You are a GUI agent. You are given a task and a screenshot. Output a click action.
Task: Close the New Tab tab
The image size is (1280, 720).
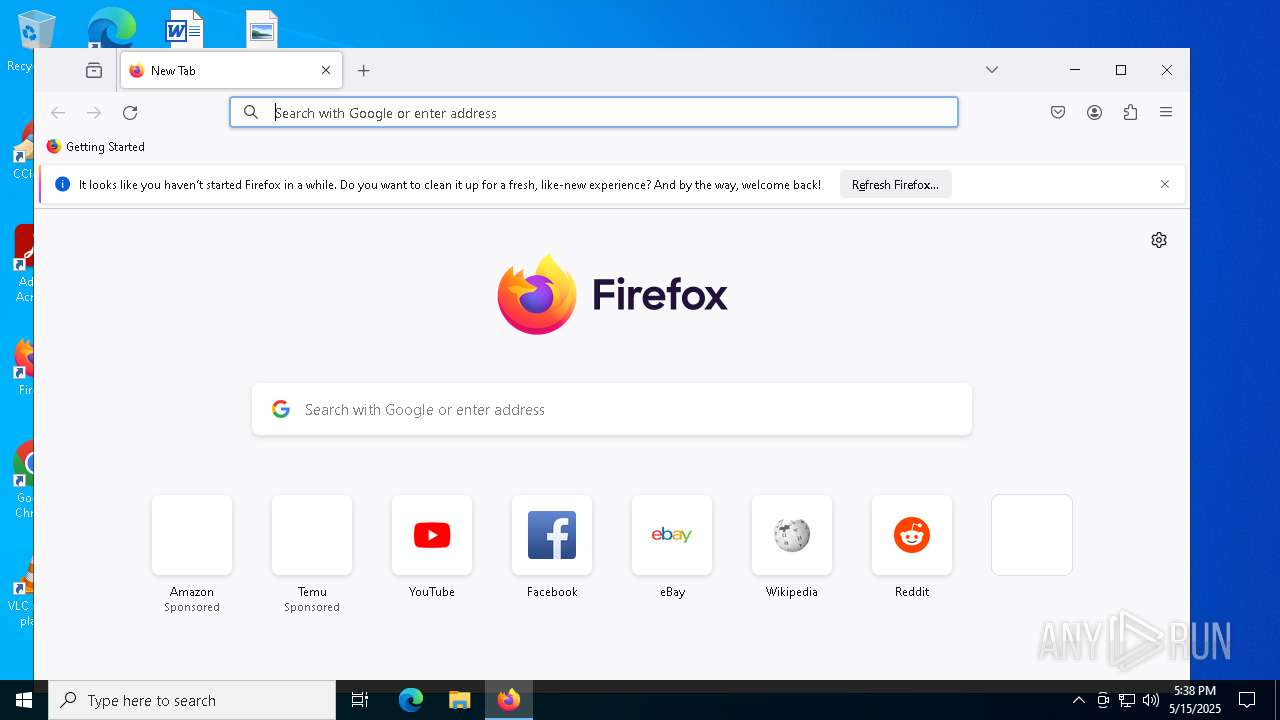click(326, 70)
